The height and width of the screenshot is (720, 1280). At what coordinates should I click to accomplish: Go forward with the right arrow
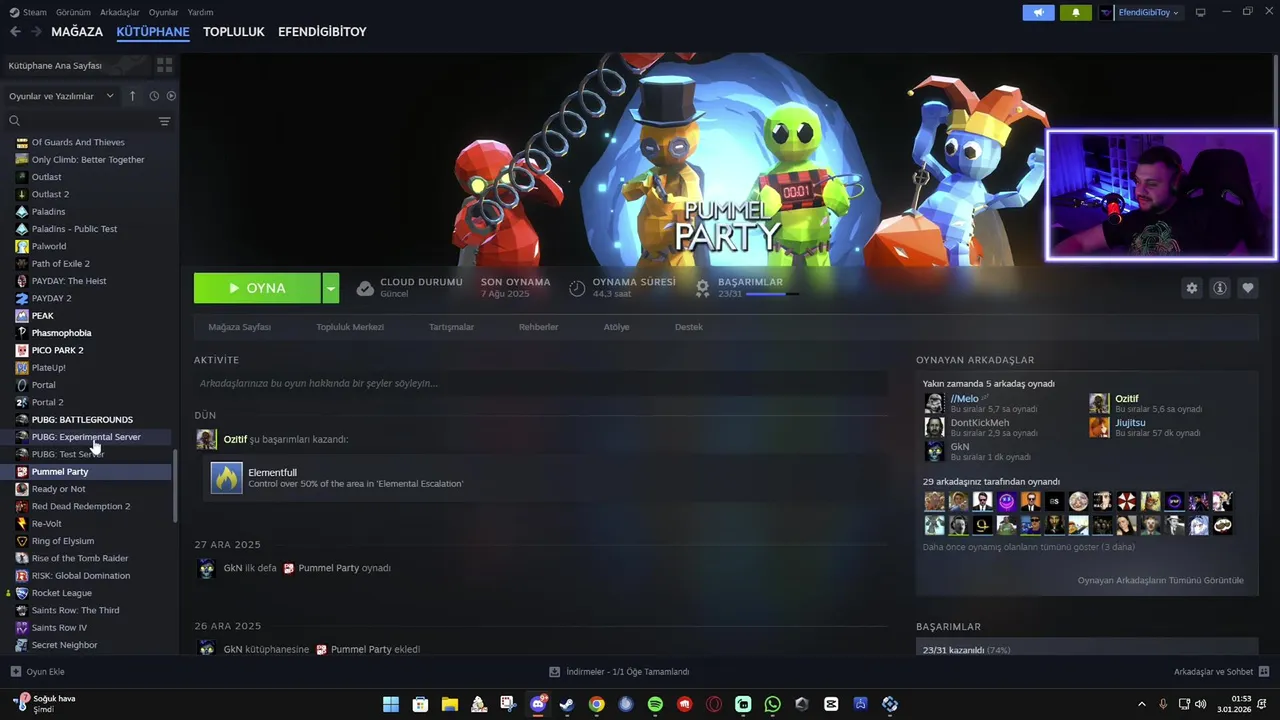click(x=36, y=32)
